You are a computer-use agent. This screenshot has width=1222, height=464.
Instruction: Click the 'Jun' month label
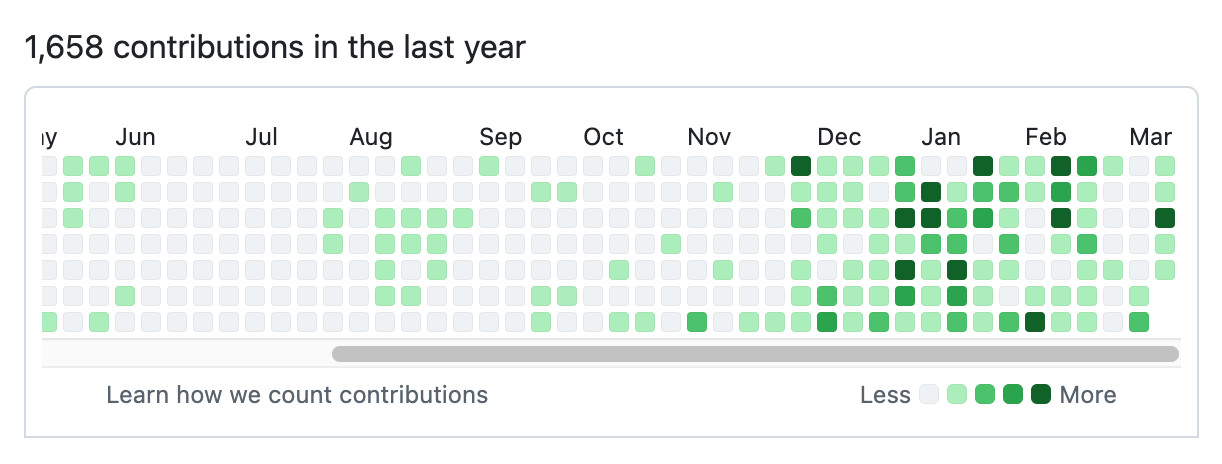135,137
